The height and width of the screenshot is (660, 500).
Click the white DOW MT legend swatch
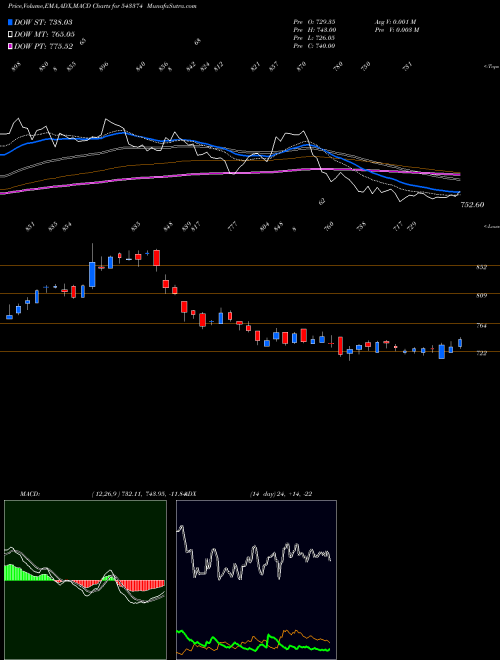tap(11, 34)
